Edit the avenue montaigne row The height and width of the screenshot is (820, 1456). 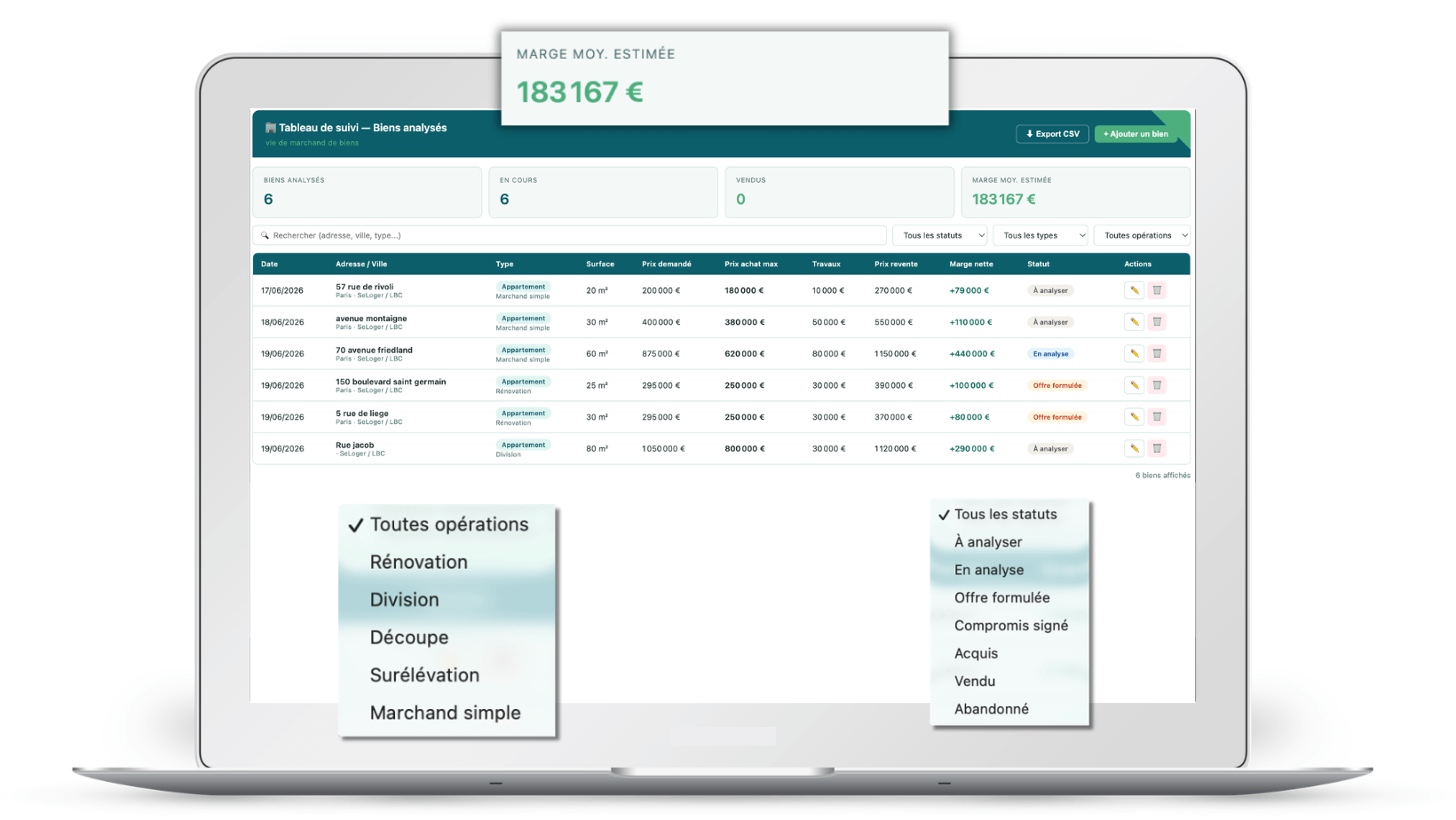point(1134,322)
